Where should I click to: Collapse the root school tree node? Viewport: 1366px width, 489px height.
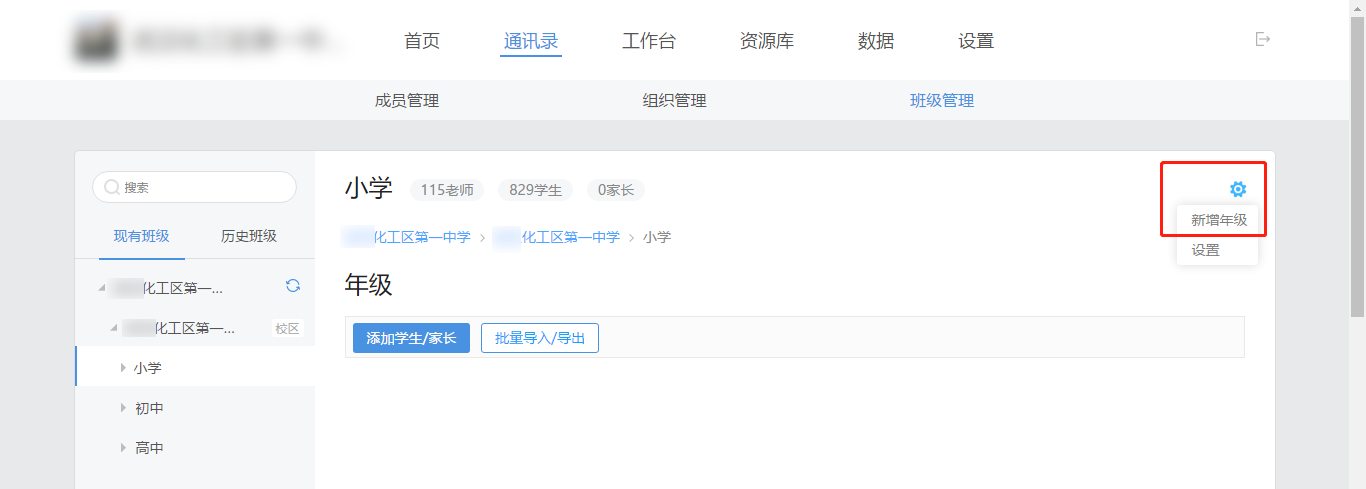pyautogui.click(x=101, y=288)
